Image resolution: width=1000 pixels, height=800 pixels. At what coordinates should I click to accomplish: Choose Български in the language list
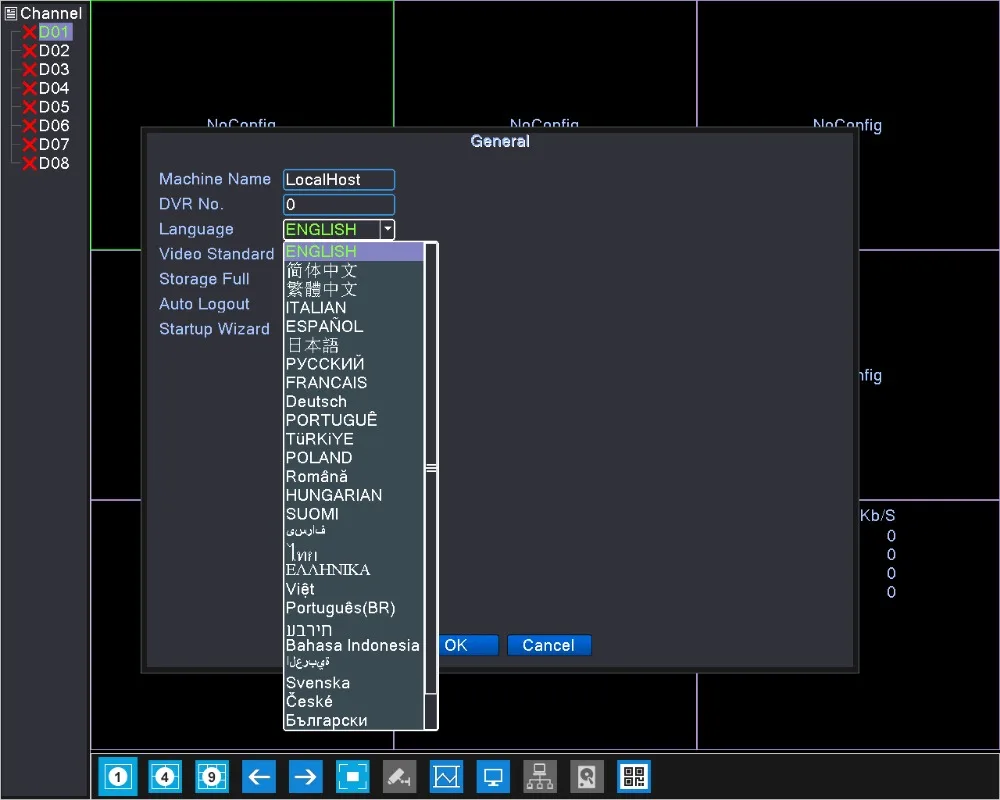[x=353, y=720]
